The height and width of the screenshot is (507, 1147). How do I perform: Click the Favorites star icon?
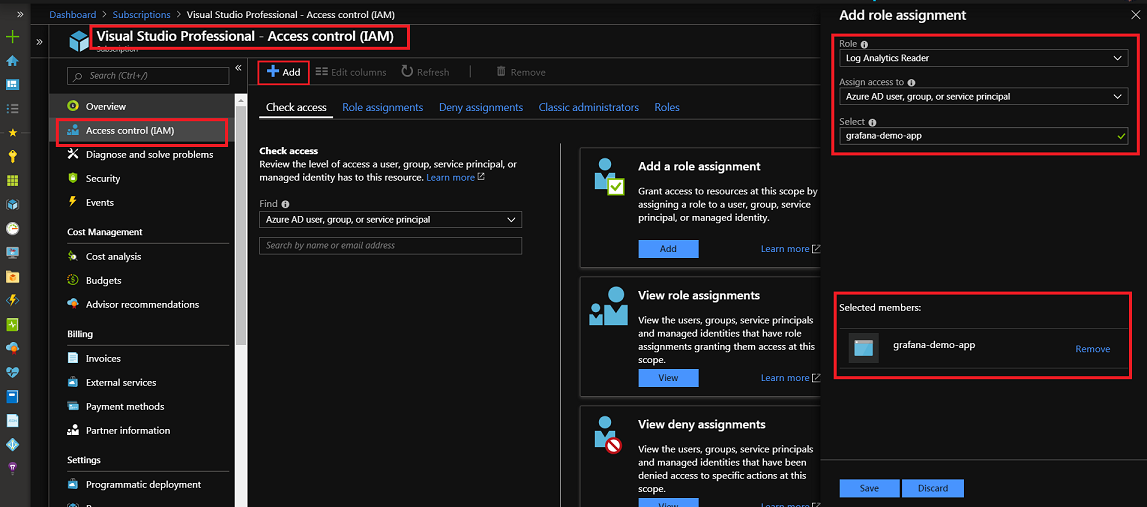click(x=12, y=132)
